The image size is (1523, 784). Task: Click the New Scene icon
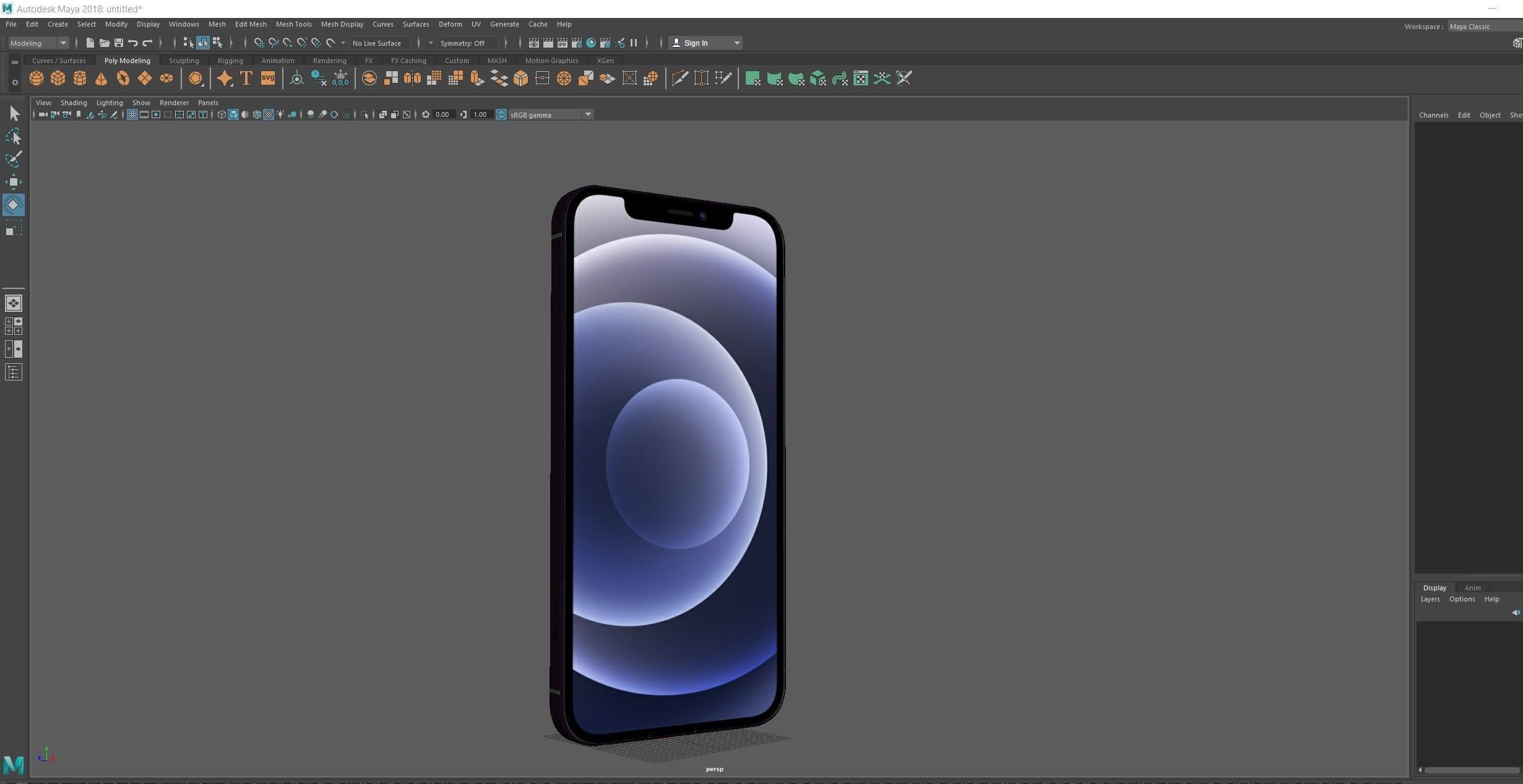pos(90,43)
